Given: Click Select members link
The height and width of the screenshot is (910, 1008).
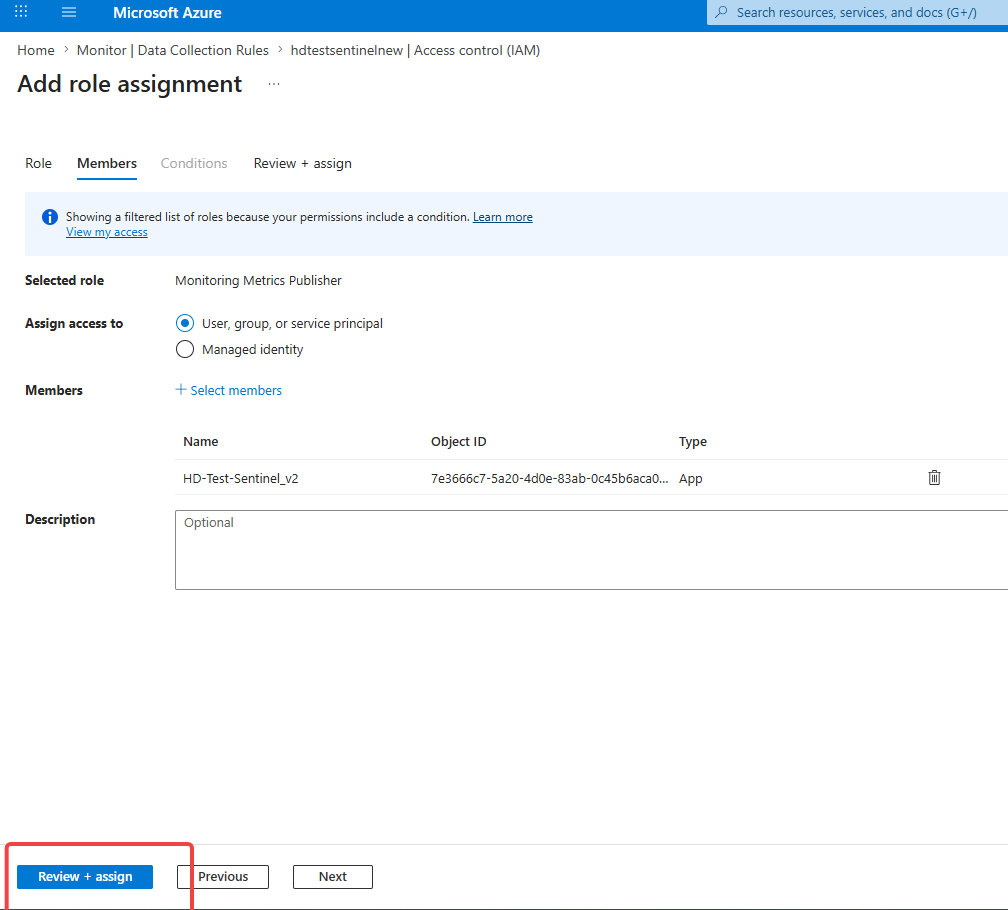Looking at the screenshot, I should [236, 390].
